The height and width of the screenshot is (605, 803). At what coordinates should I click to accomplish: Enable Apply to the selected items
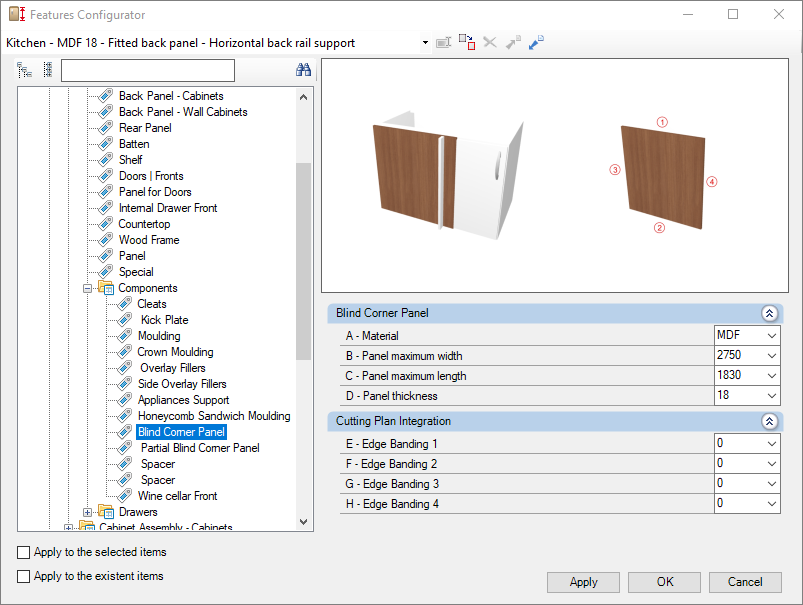(x=24, y=552)
